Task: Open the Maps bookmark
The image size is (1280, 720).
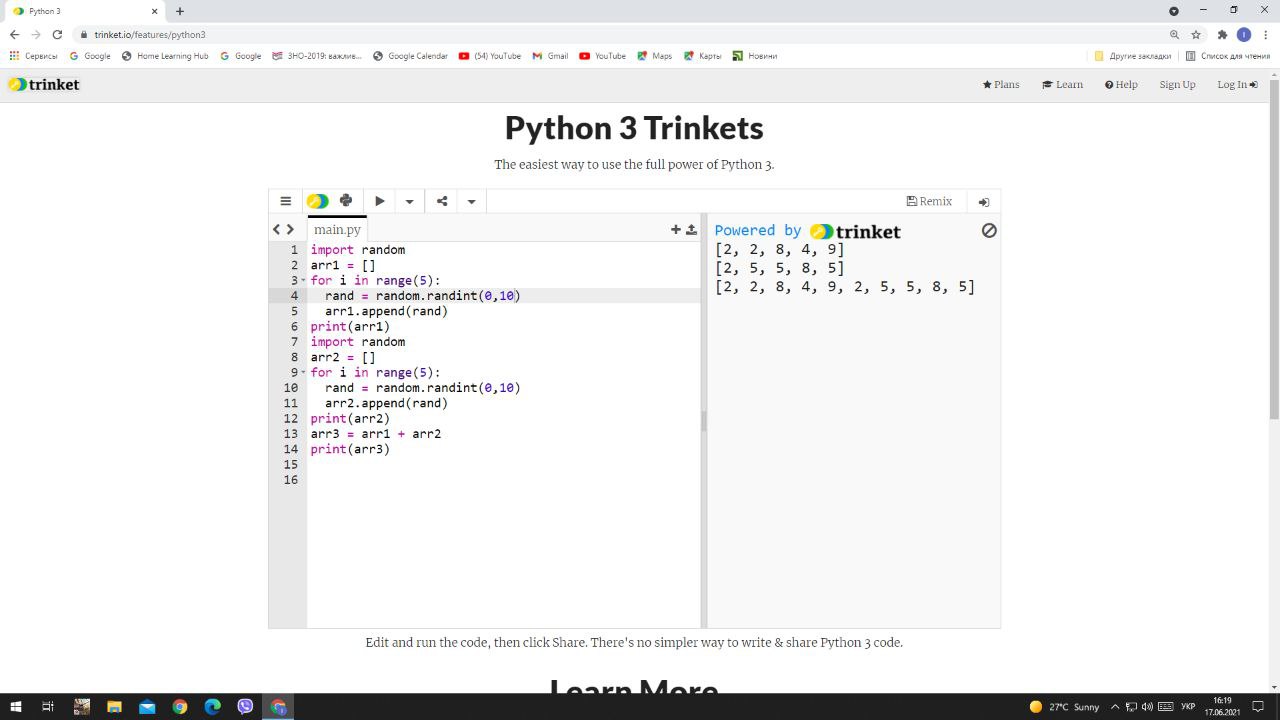Action: point(654,56)
